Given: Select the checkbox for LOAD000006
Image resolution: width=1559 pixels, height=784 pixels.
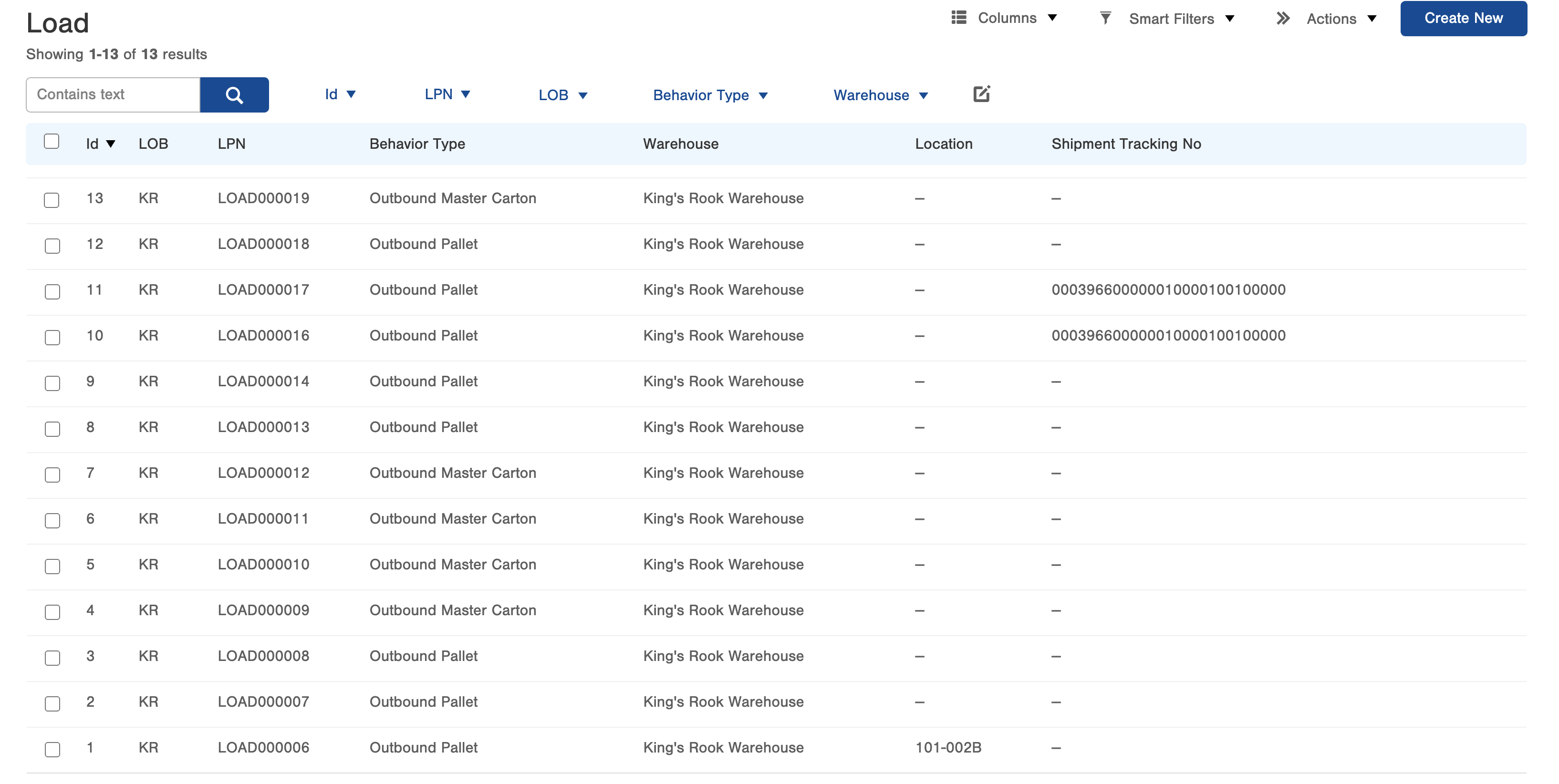Looking at the screenshot, I should [x=52, y=750].
